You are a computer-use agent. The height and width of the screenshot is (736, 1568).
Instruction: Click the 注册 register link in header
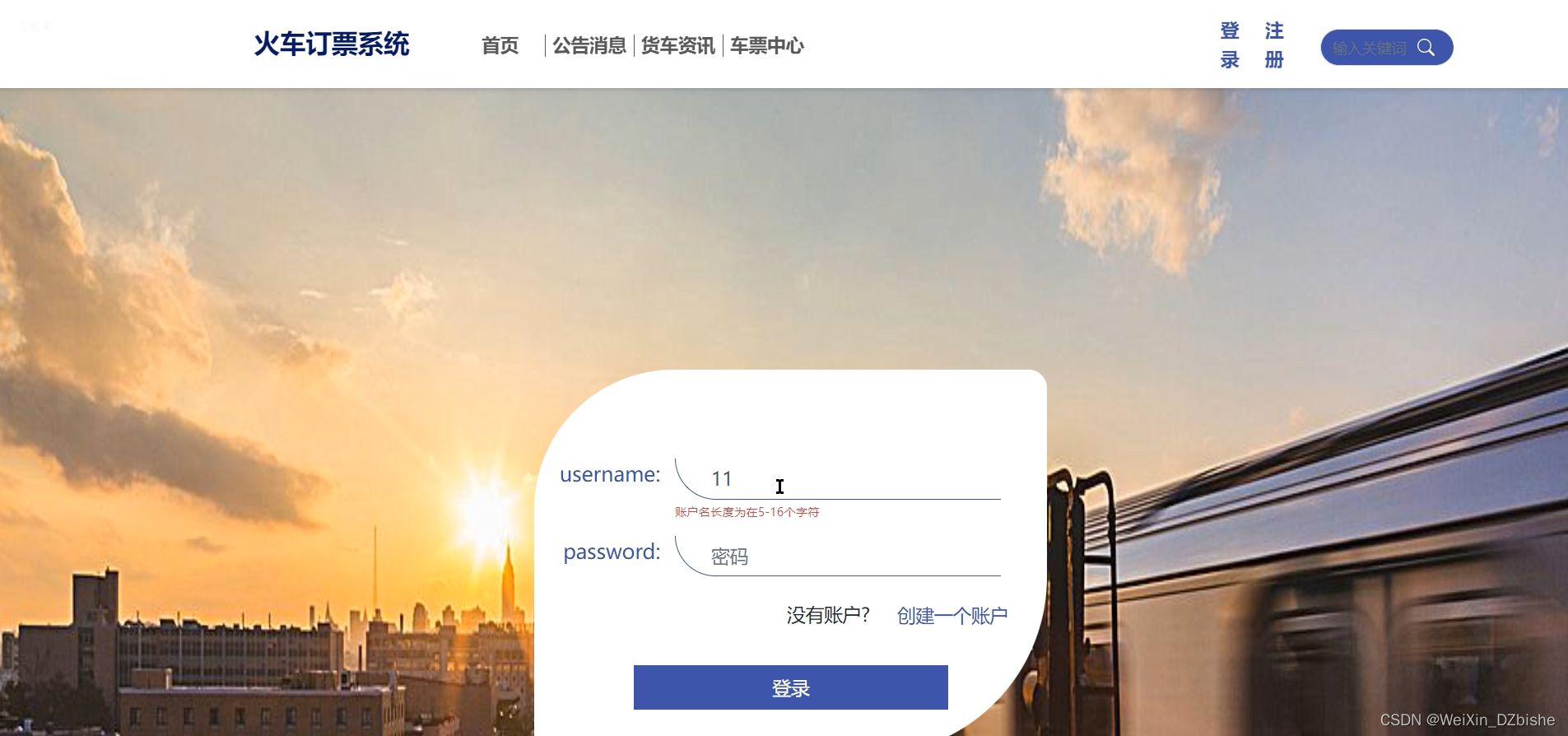tap(1274, 45)
